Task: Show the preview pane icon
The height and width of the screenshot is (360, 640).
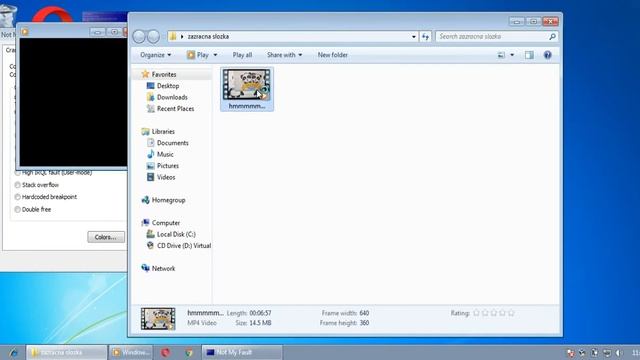Action: (x=529, y=55)
